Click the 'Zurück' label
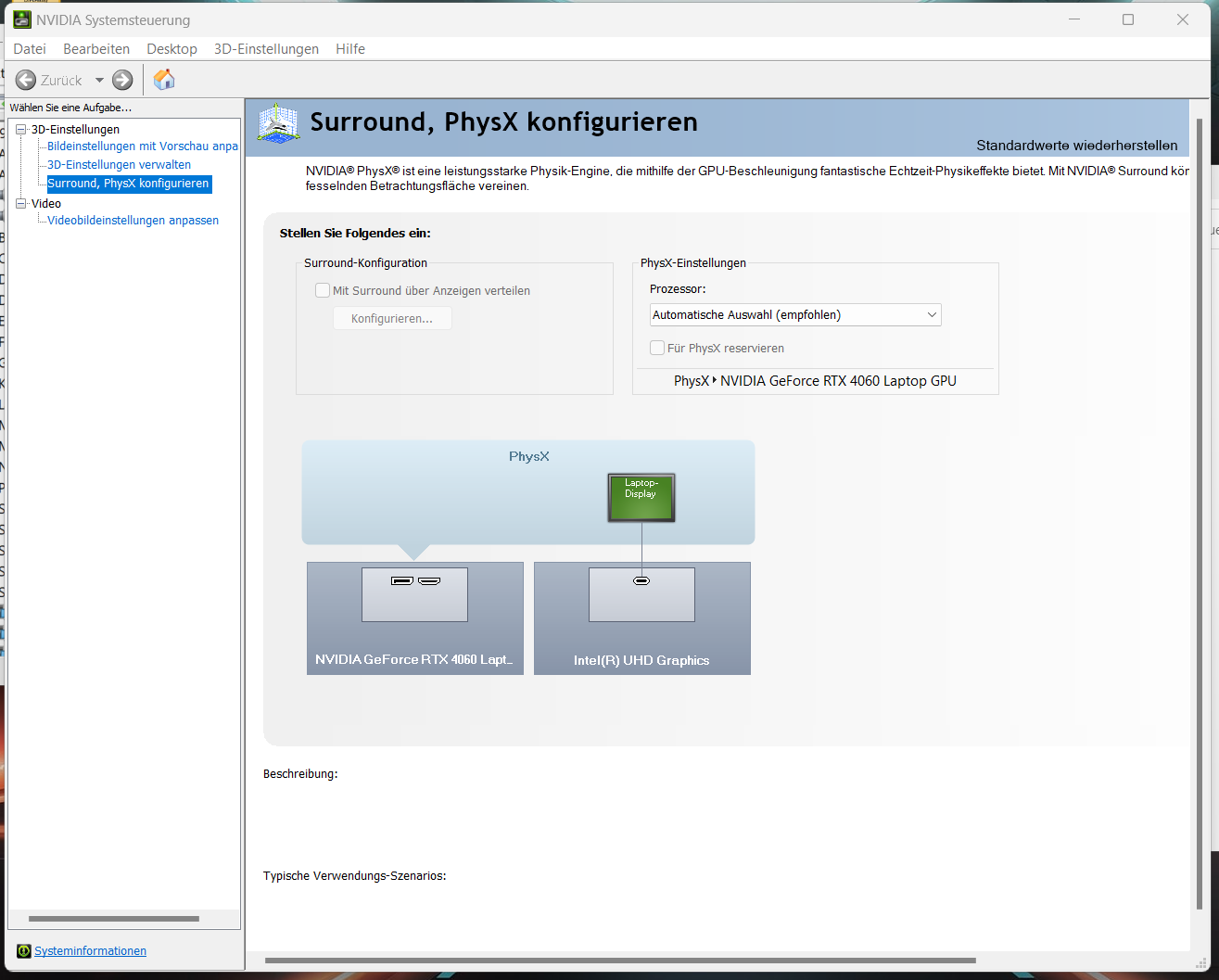Image resolution: width=1219 pixels, height=980 pixels. coord(61,81)
